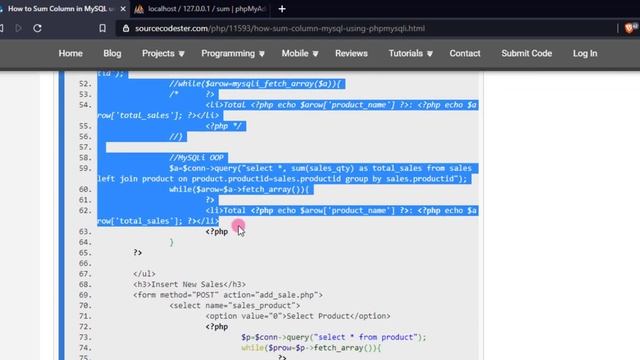Click the Submit Code link

tap(527, 53)
